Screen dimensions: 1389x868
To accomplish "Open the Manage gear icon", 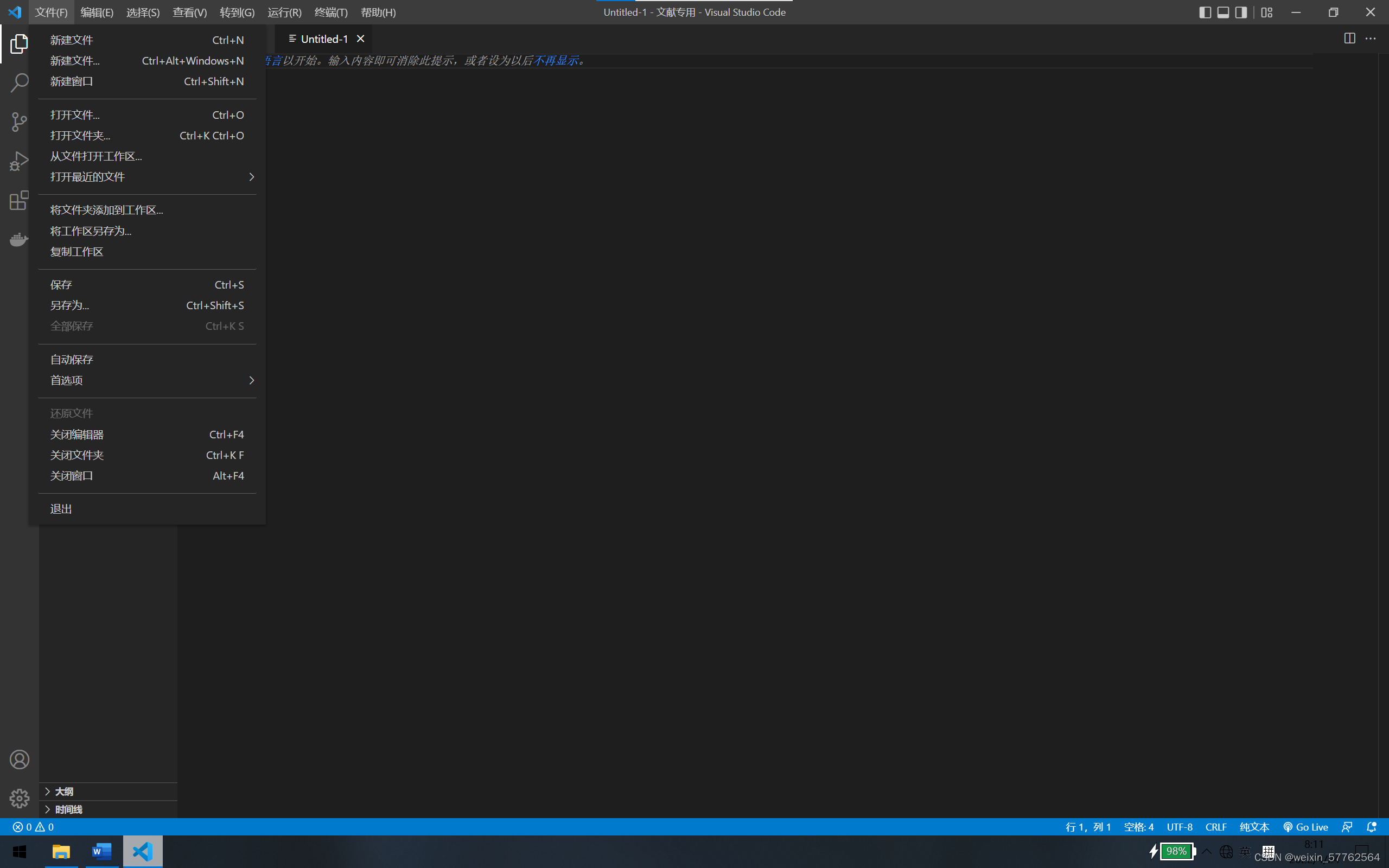I will tap(19, 799).
